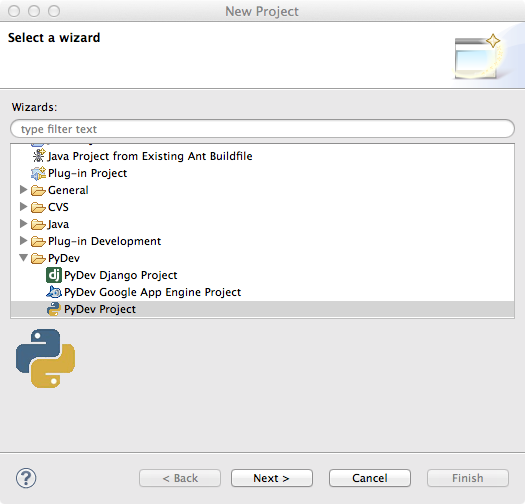Expand the CVS category

(23, 207)
